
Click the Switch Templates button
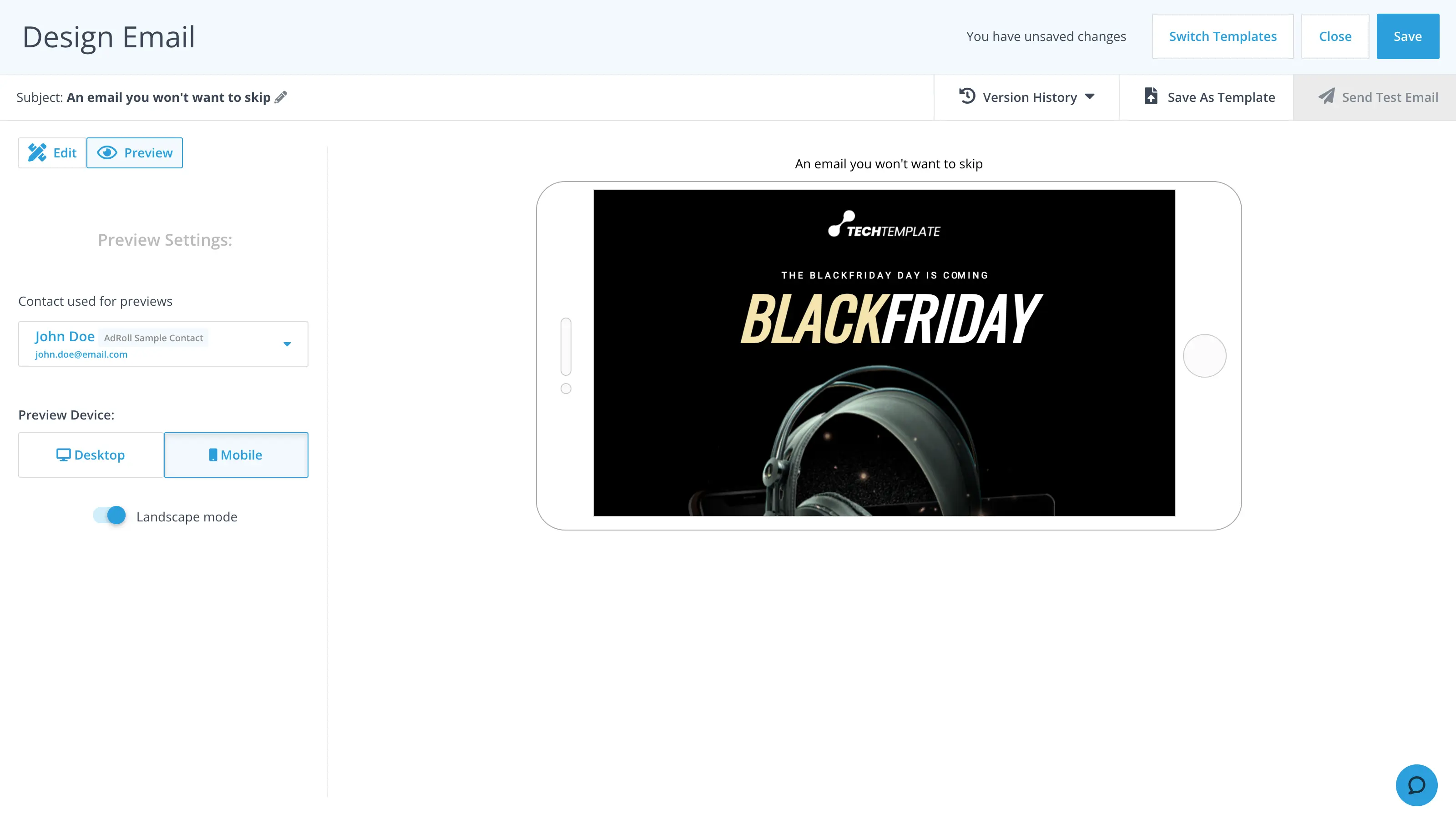[x=1222, y=36]
